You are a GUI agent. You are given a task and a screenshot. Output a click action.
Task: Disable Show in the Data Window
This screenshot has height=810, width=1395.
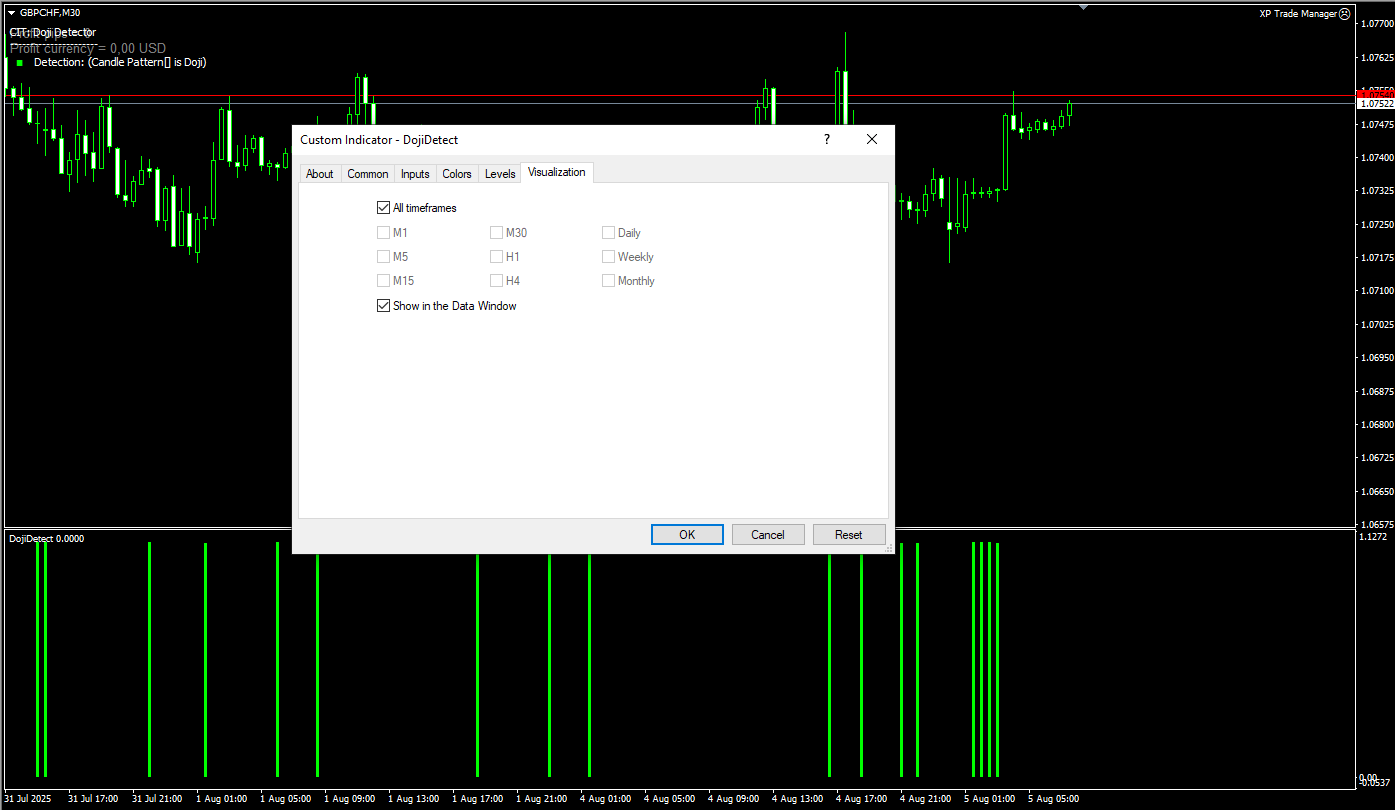pos(383,305)
